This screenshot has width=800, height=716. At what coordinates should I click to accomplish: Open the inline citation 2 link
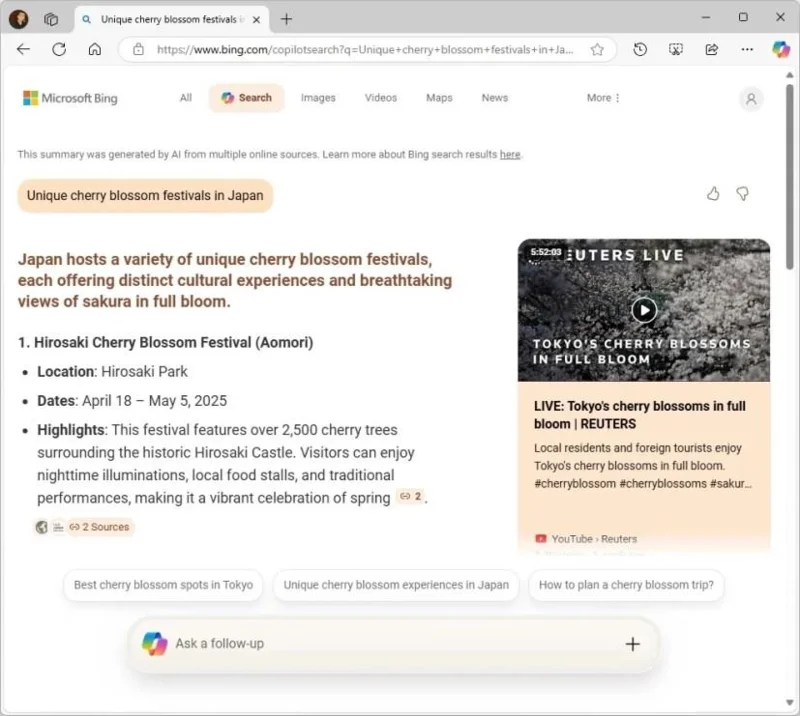click(411, 496)
